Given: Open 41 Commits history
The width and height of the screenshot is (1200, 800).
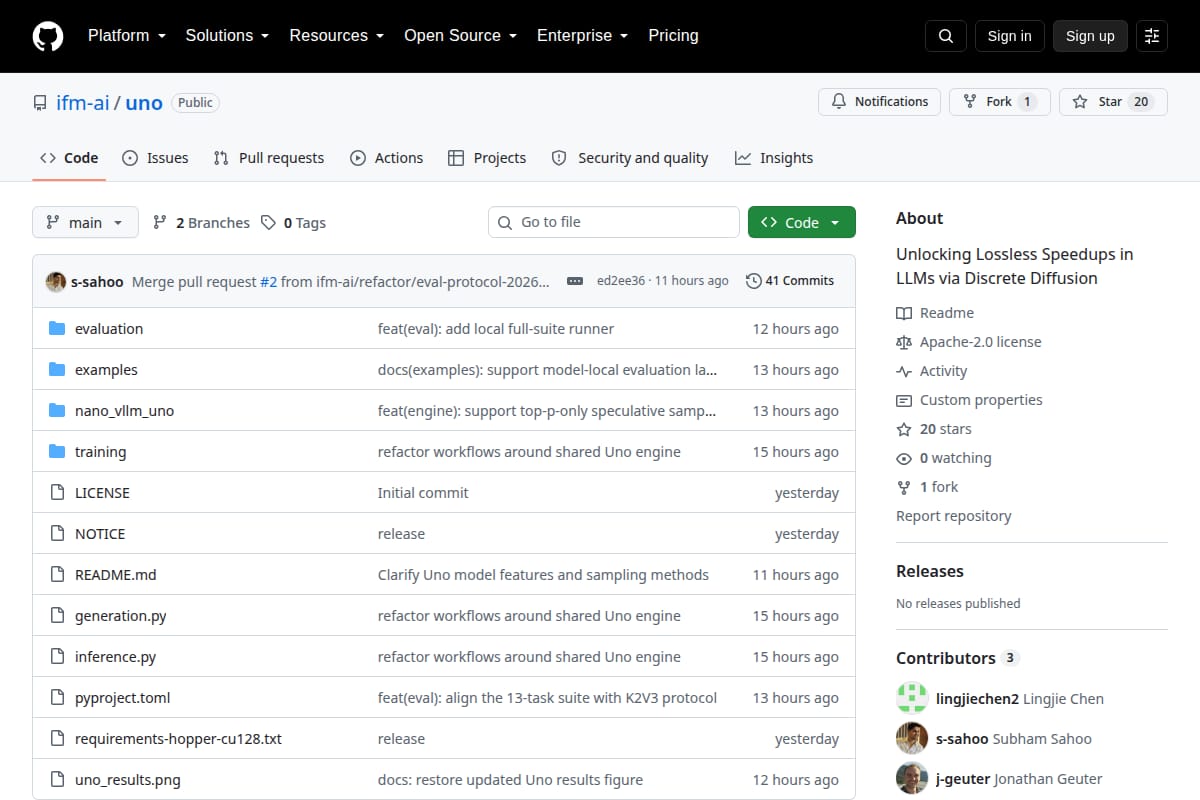Looking at the screenshot, I should [x=790, y=281].
